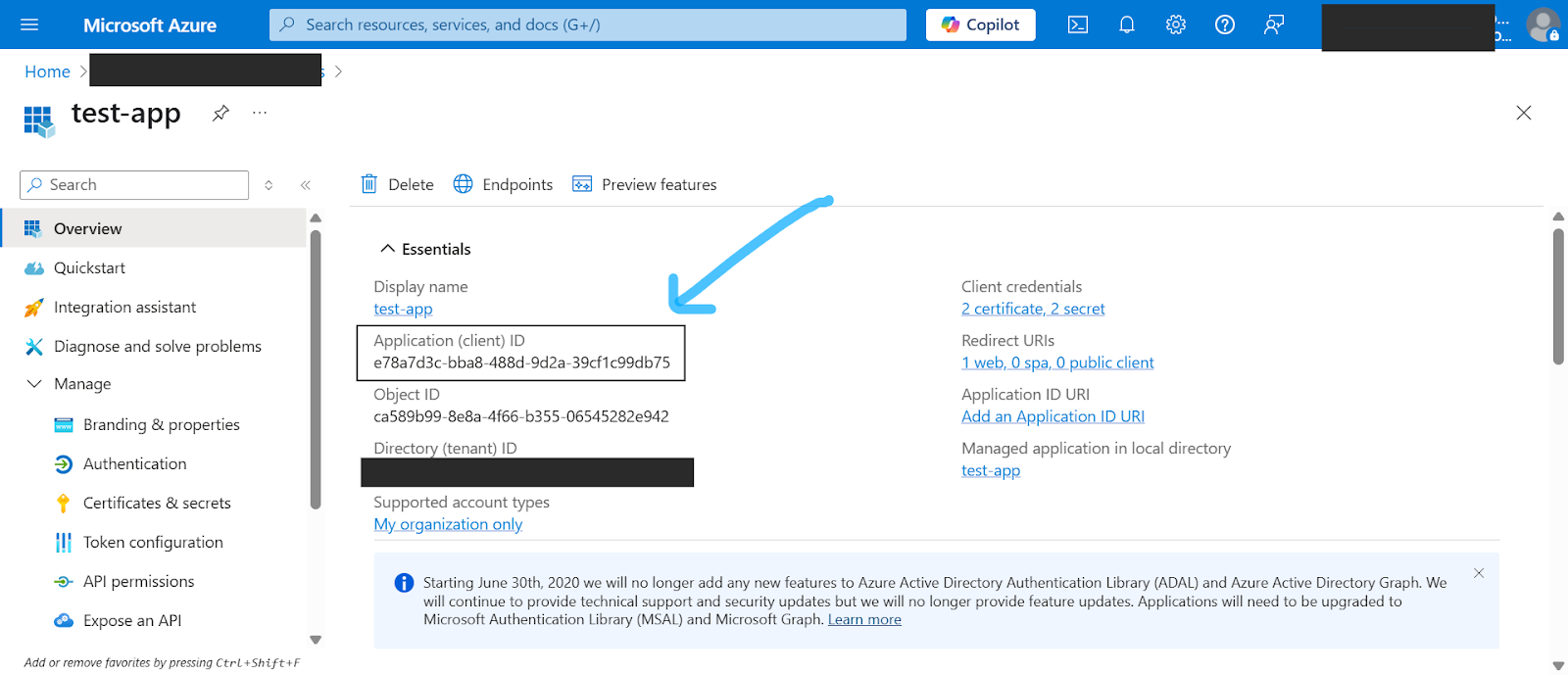Open the 2 certificate, 2 secret link
This screenshot has width=1568, height=675.
[x=1033, y=309]
